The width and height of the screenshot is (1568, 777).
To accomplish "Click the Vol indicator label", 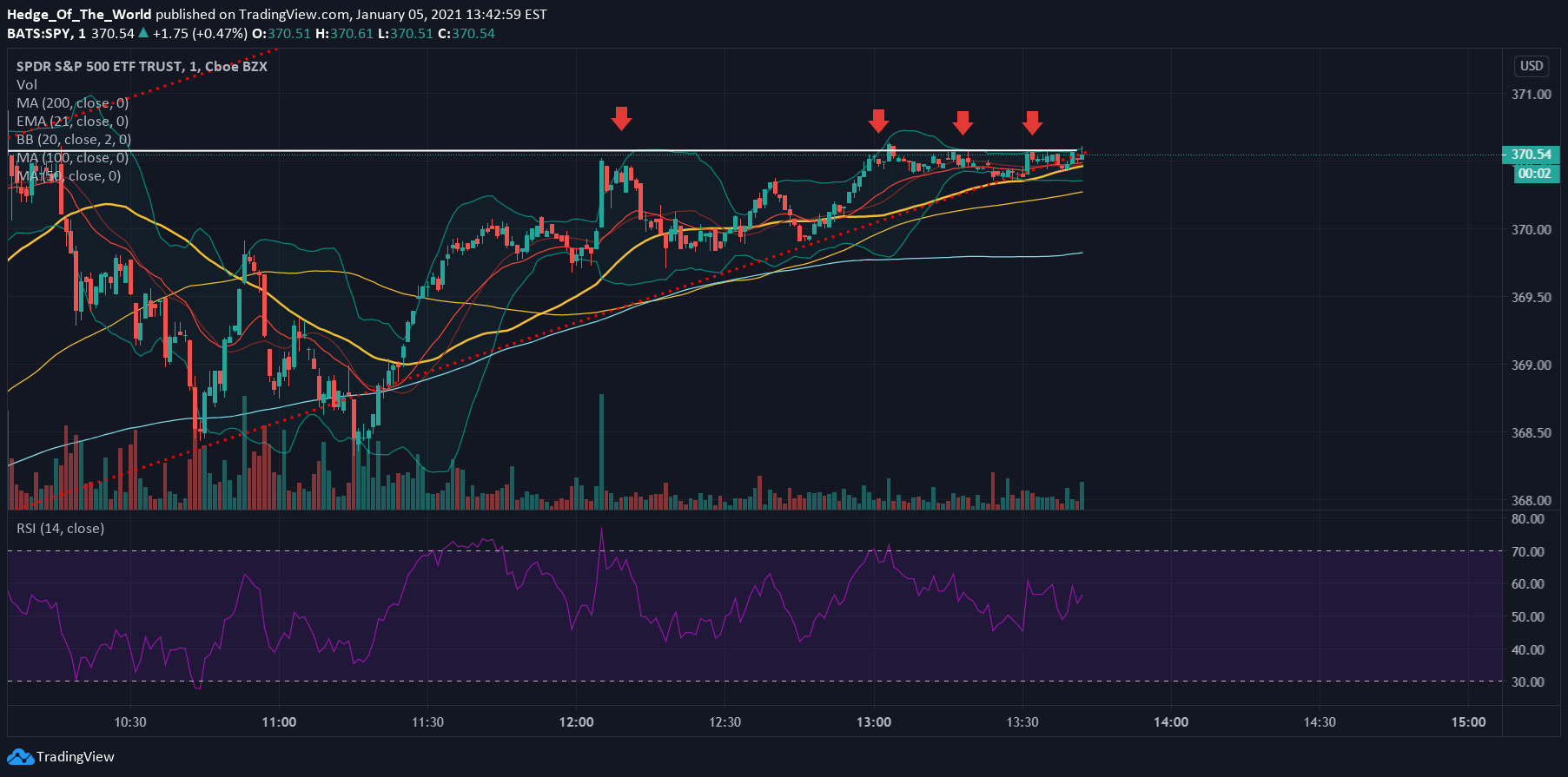I will 26,84.
